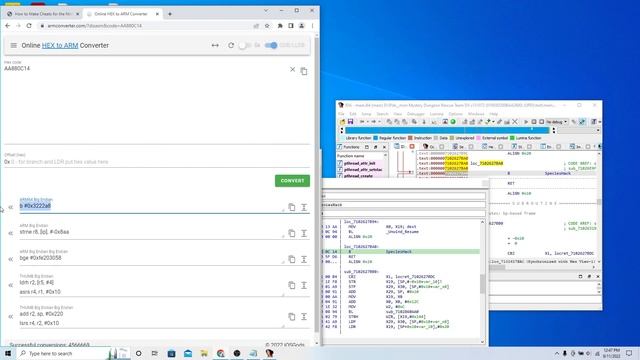Switch to the 'How to Make Cheats' browser tab
This screenshot has width=640, height=360.
[x=42, y=14]
